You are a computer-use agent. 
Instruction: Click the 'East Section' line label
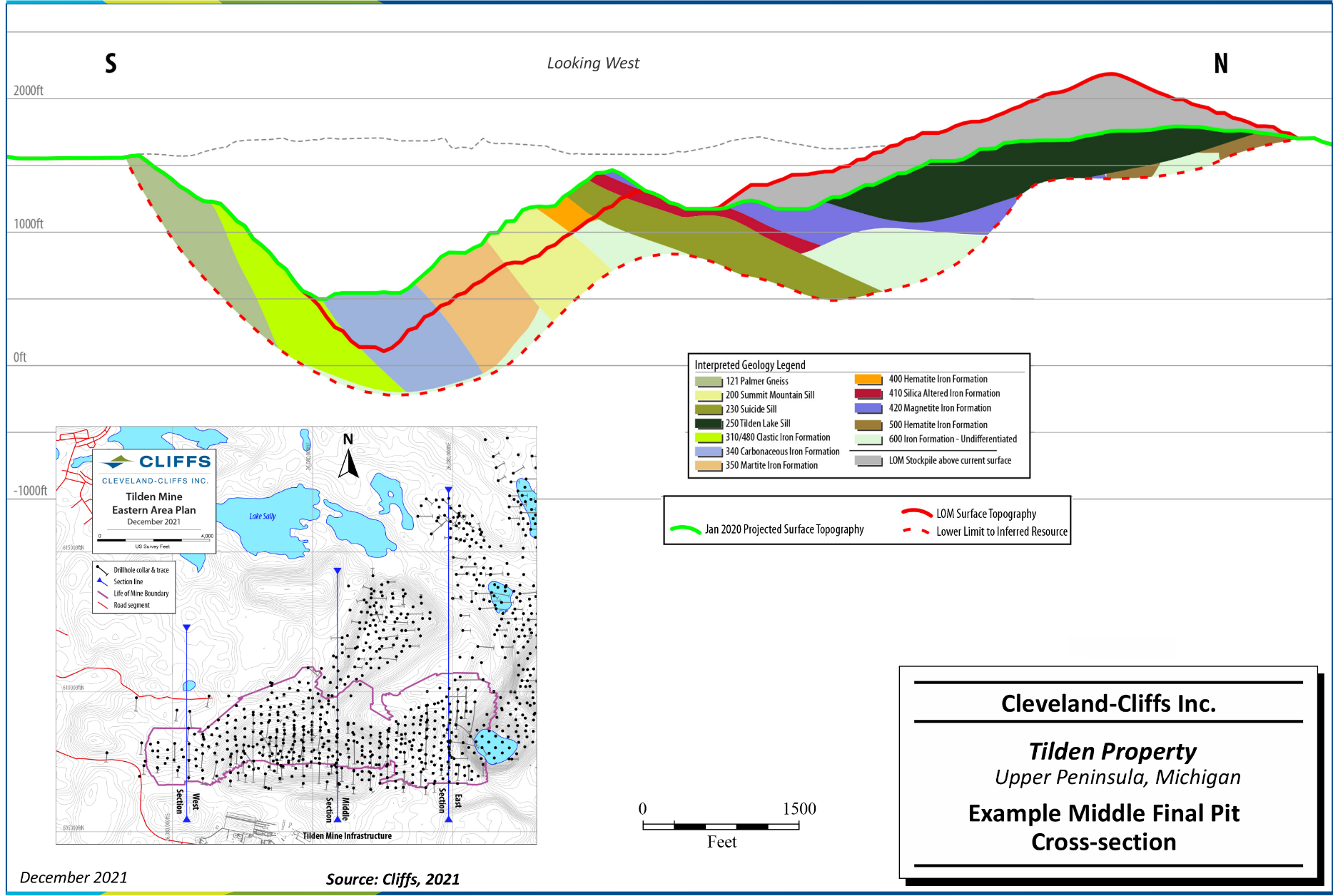click(x=450, y=800)
